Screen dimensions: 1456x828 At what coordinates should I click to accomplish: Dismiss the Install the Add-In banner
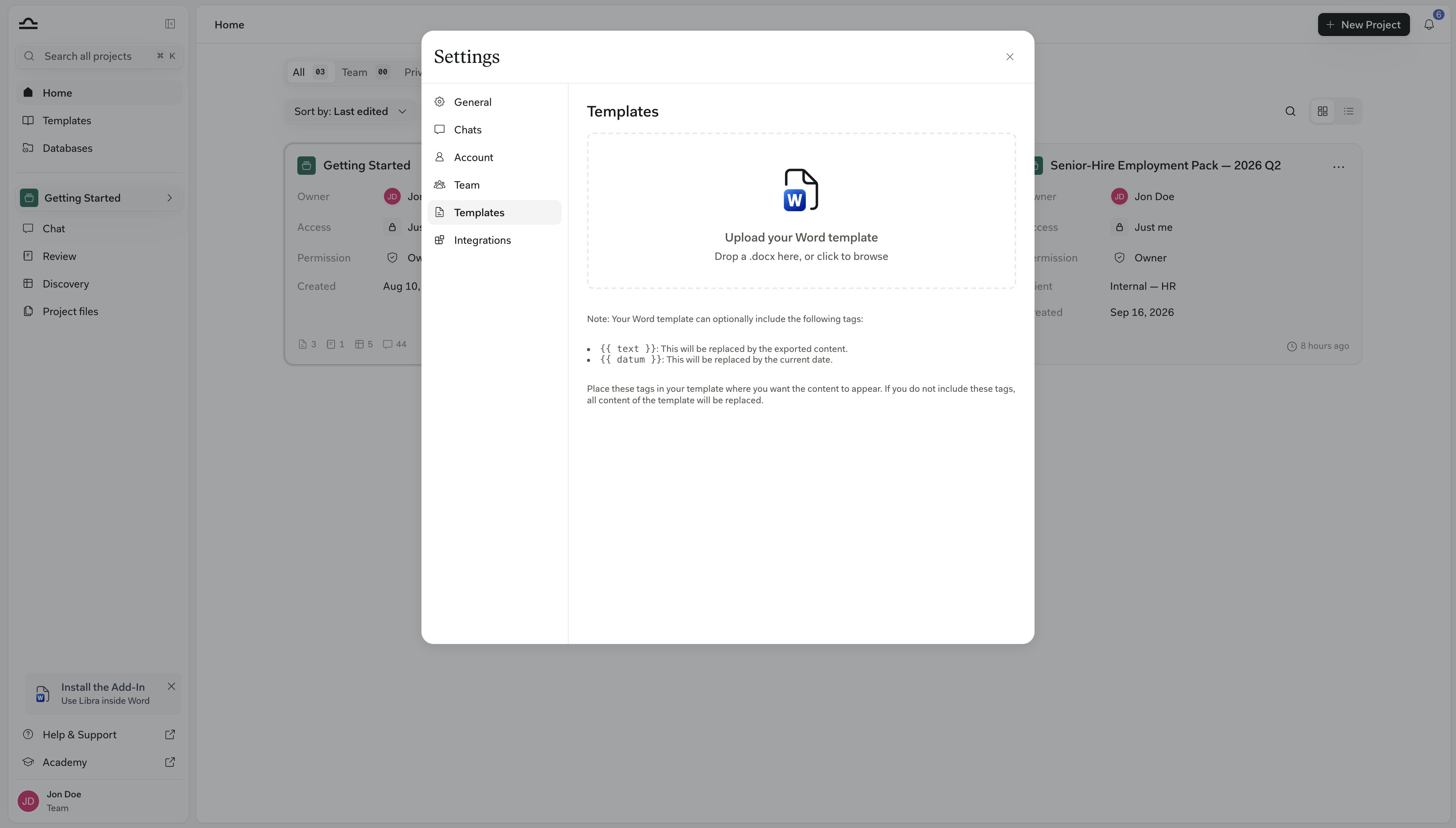click(171, 687)
